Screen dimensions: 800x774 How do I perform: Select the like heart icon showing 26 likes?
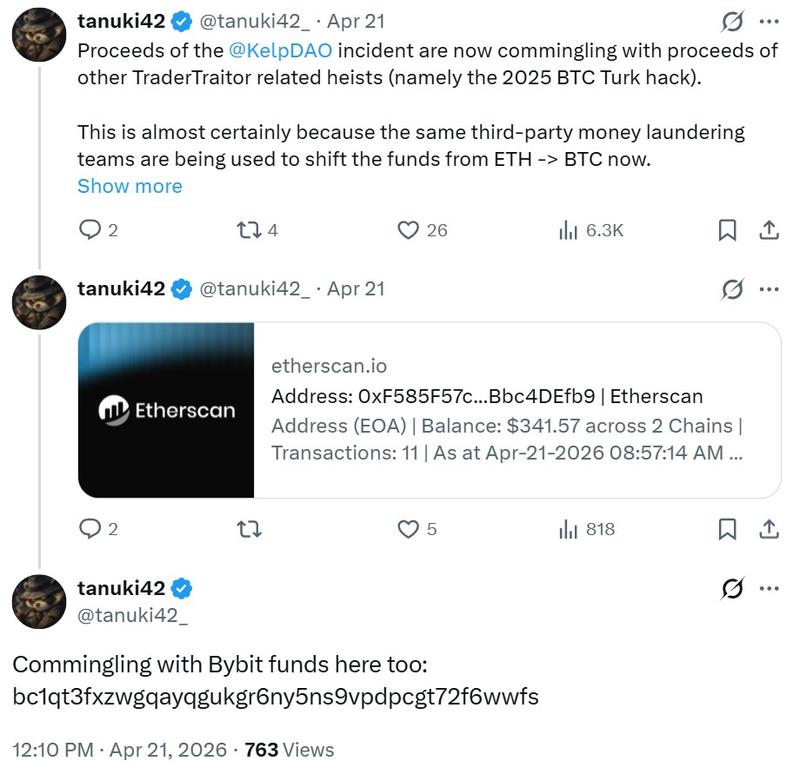click(409, 229)
